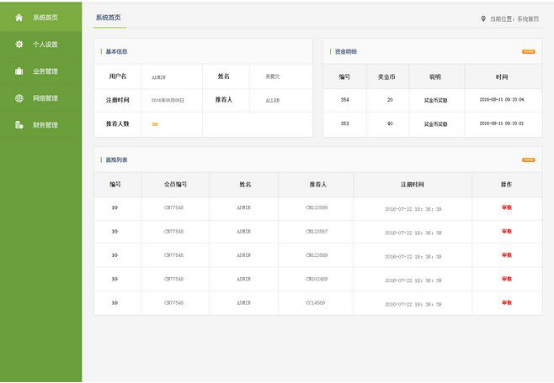Click the orange MORE button in 资金明细
The width and height of the screenshot is (554, 383).
pos(529,52)
